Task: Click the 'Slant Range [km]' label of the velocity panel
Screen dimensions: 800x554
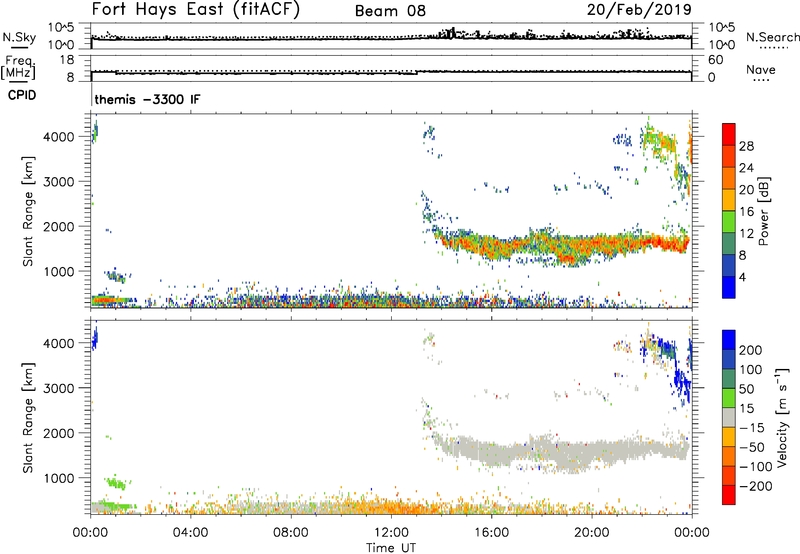Action: [28, 417]
